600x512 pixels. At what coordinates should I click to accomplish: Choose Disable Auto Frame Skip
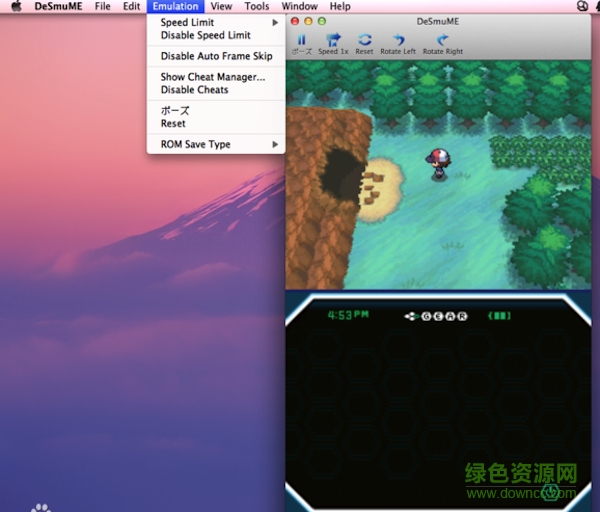click(216, 56)
